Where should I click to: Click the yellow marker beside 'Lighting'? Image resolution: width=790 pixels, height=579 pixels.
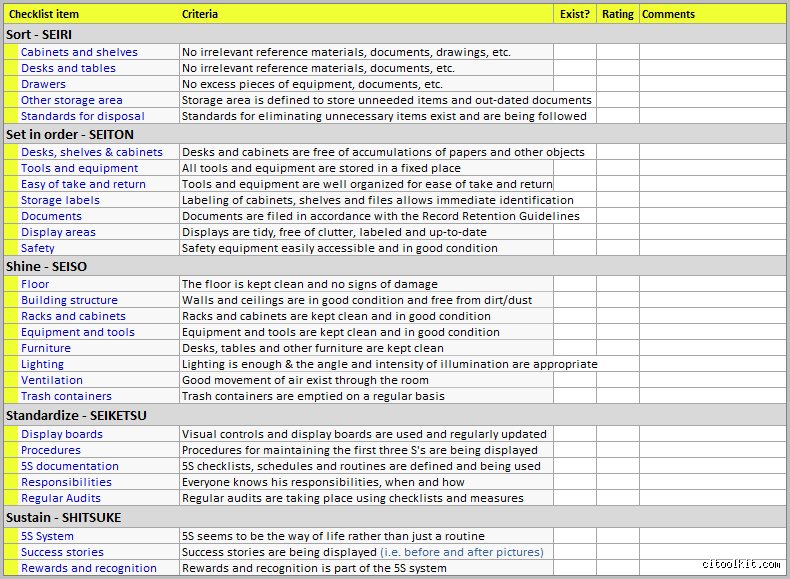[x=11, y=364]
